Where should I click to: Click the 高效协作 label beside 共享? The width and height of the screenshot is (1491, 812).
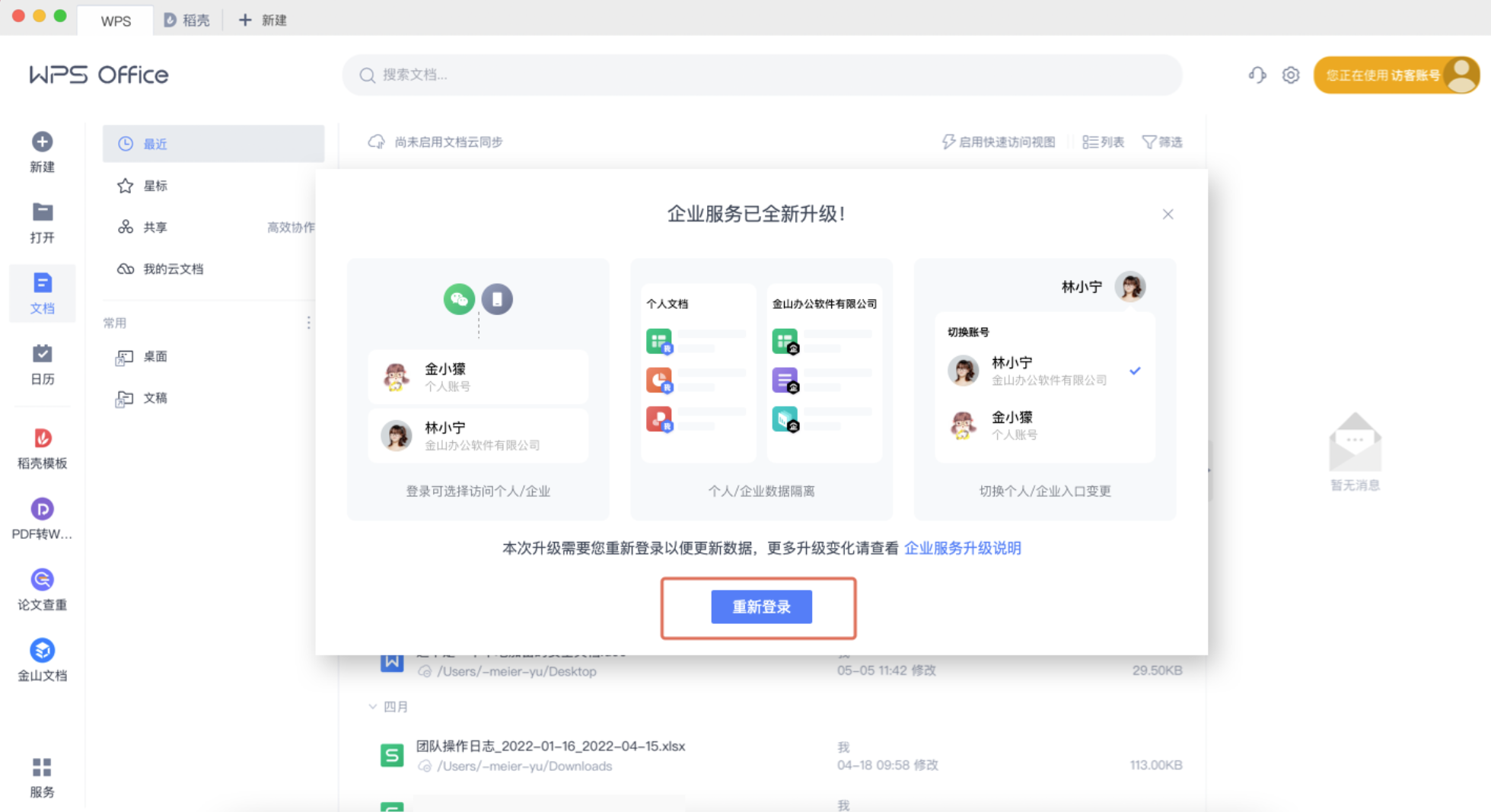(x=291, y=228)
